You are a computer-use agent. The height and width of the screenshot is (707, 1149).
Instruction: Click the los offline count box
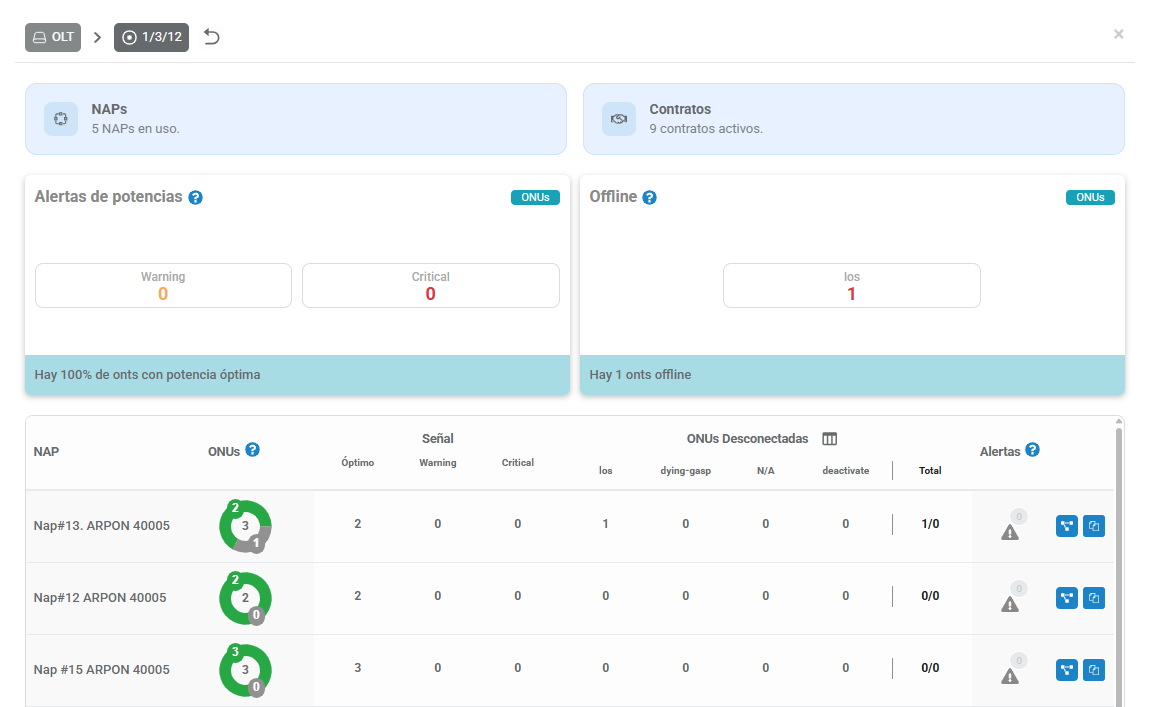(851, 286)
